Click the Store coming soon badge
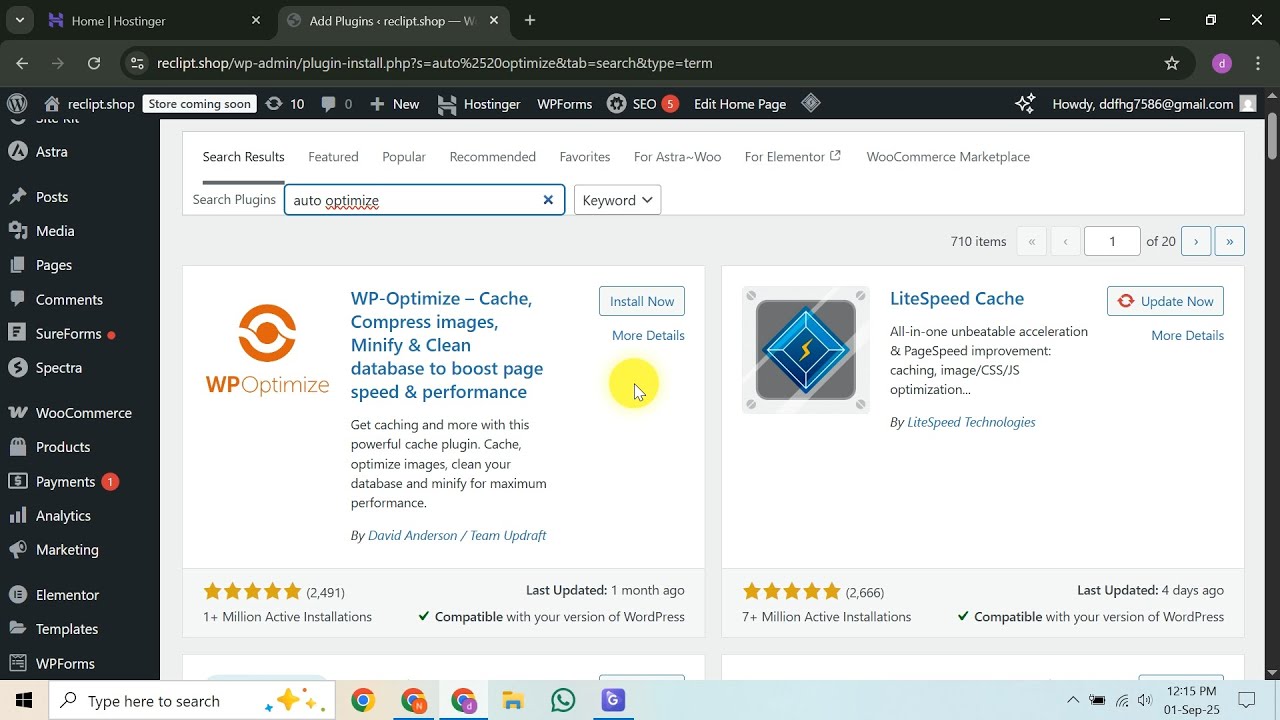The width and height of the screenshot is (1280, 720). pyautogui.click(x=200, y=104)
